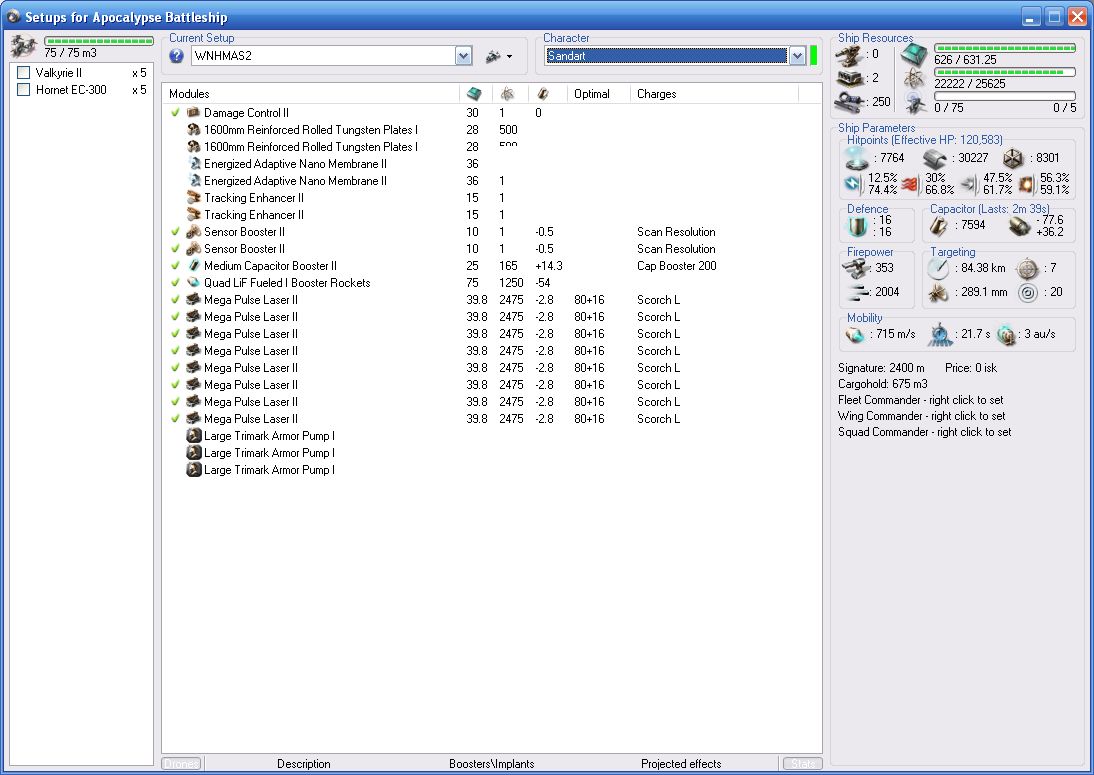Image resolution: width=1094 pixels, height=775 pixels.
Task: Click Fleet Commander right click to set text
Action: (920, 400)
